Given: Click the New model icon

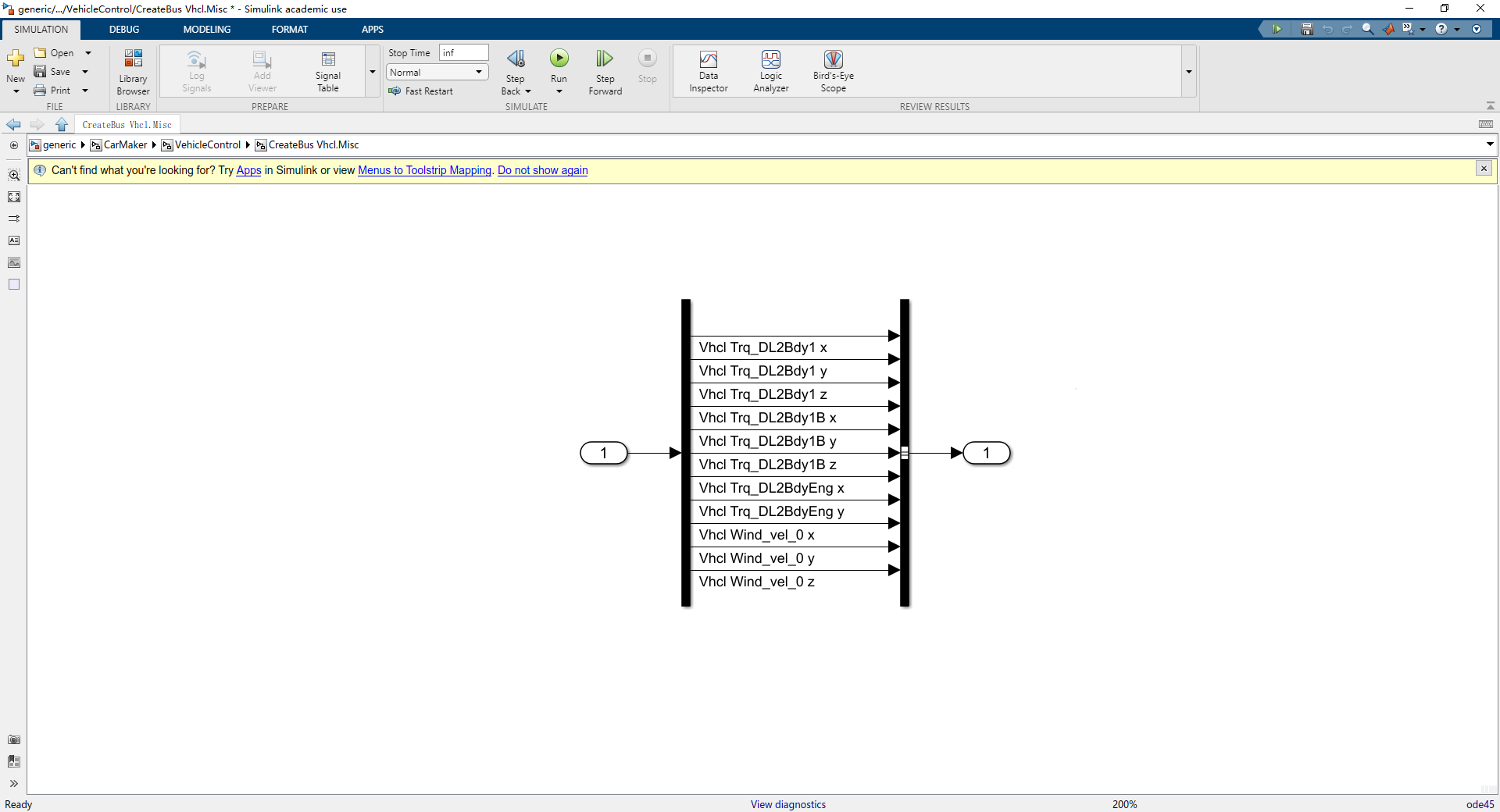Looking at the screenshot, I should click(x=16, y=59).
